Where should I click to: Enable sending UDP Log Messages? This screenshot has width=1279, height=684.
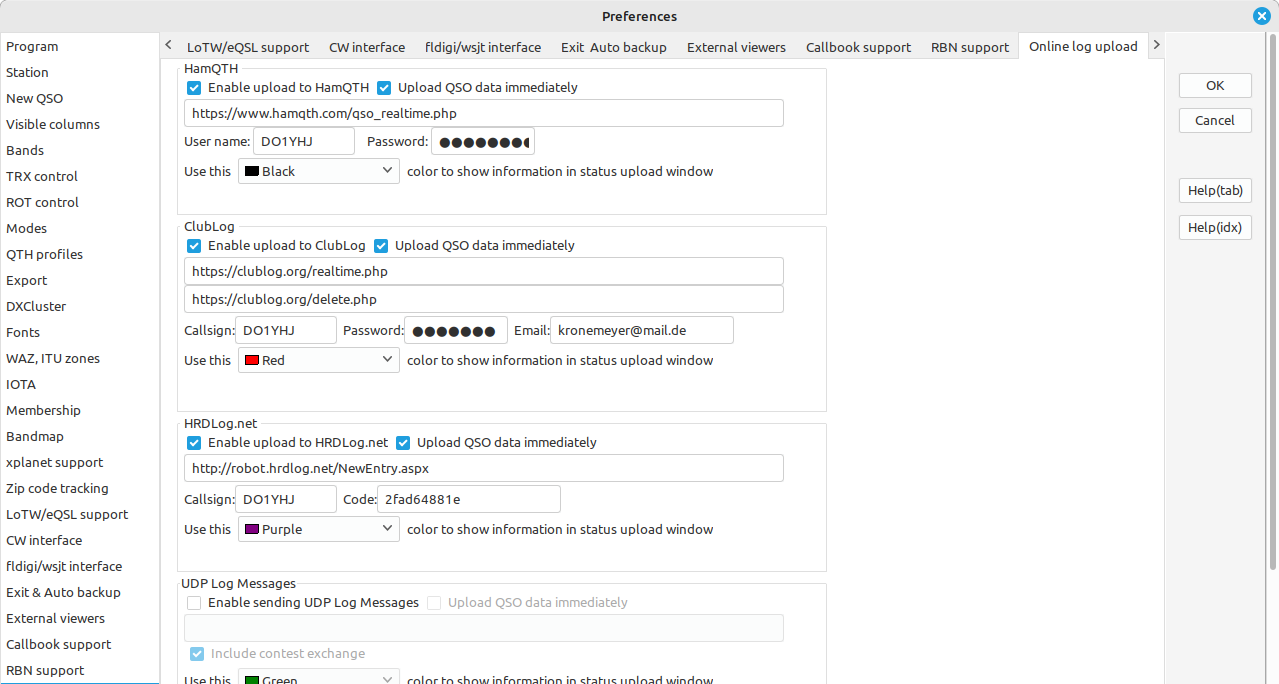(194, 603)
